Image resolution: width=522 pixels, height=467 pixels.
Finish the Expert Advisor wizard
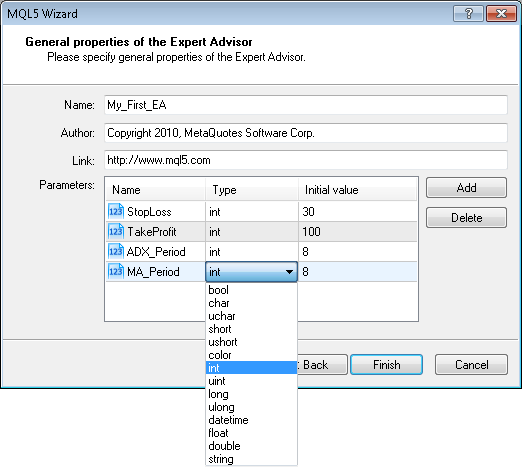pos(387,365)
